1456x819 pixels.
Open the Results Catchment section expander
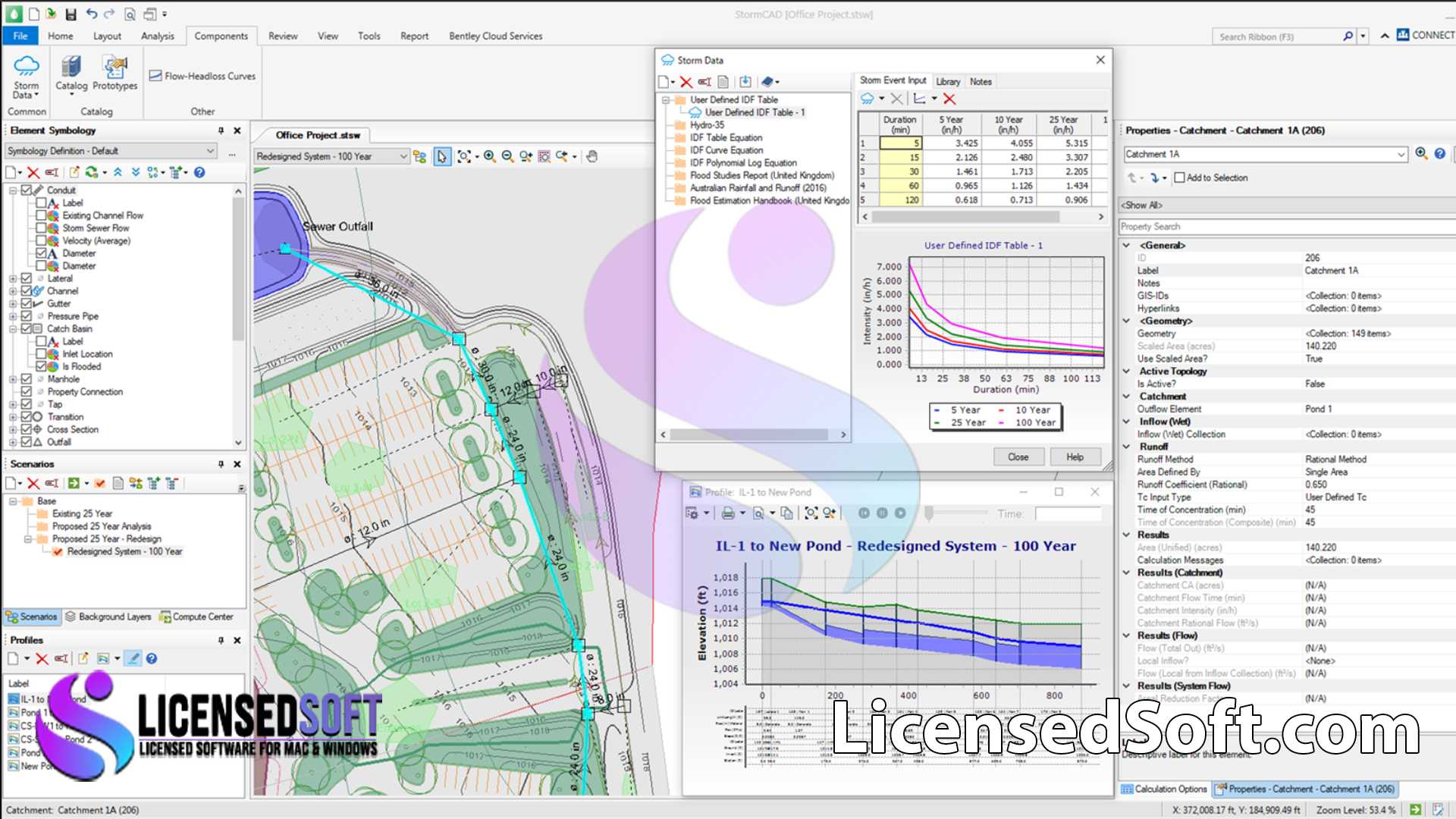coord(1127,572)
